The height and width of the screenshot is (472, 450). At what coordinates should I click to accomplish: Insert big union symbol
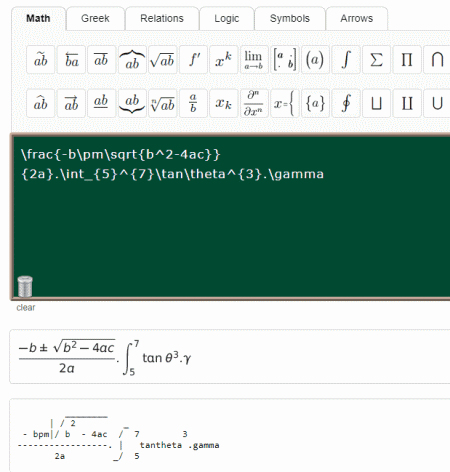click(x=437, y=103)
